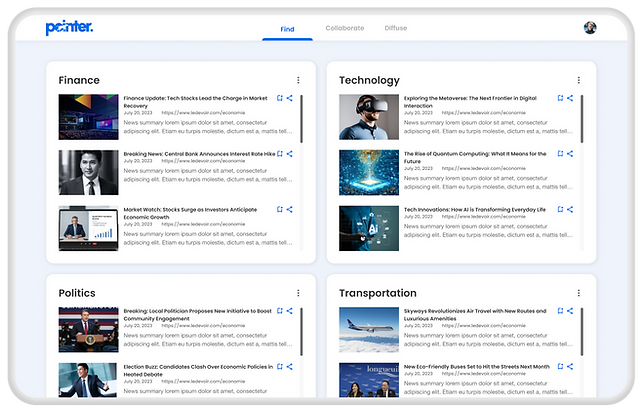Bookmark the Central Bank Interest Rate article
Viewport: 643px width, 412px height.
coord(280,154)
